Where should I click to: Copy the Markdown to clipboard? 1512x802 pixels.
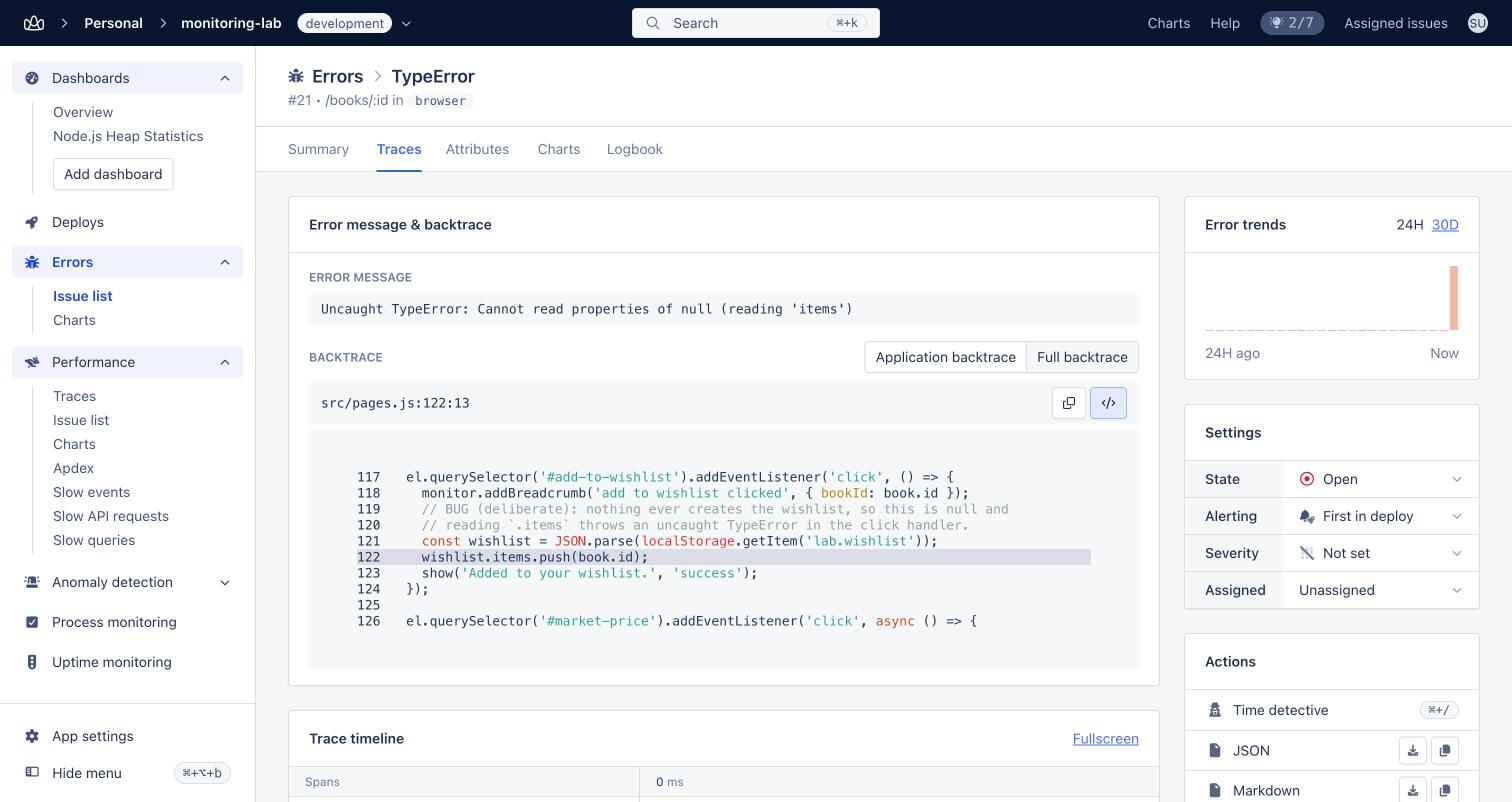pos(1444,790)
